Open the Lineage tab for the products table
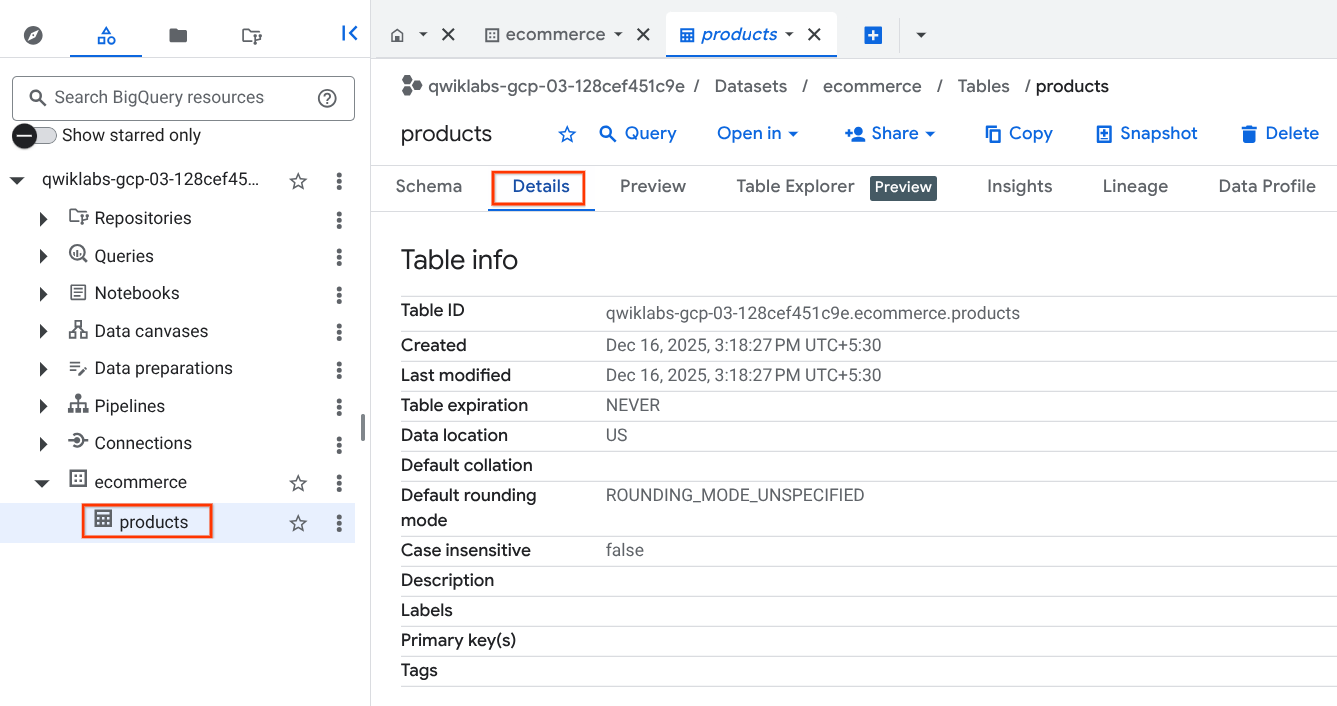This screenshot has width=1337, height=706. pos(1134,186)
